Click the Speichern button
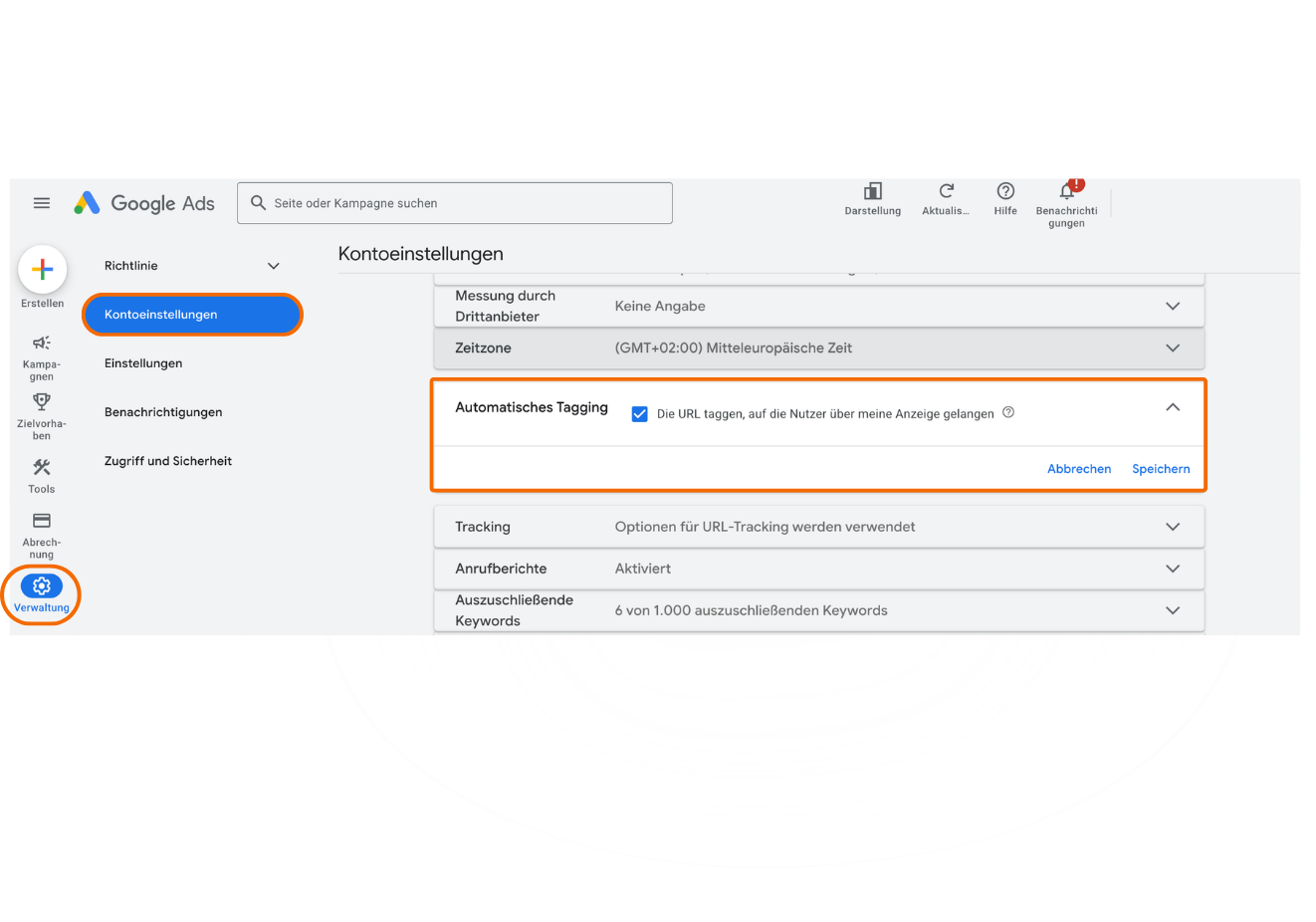The width and height of the screenshot is (1316, 922). coord(1161,469)
